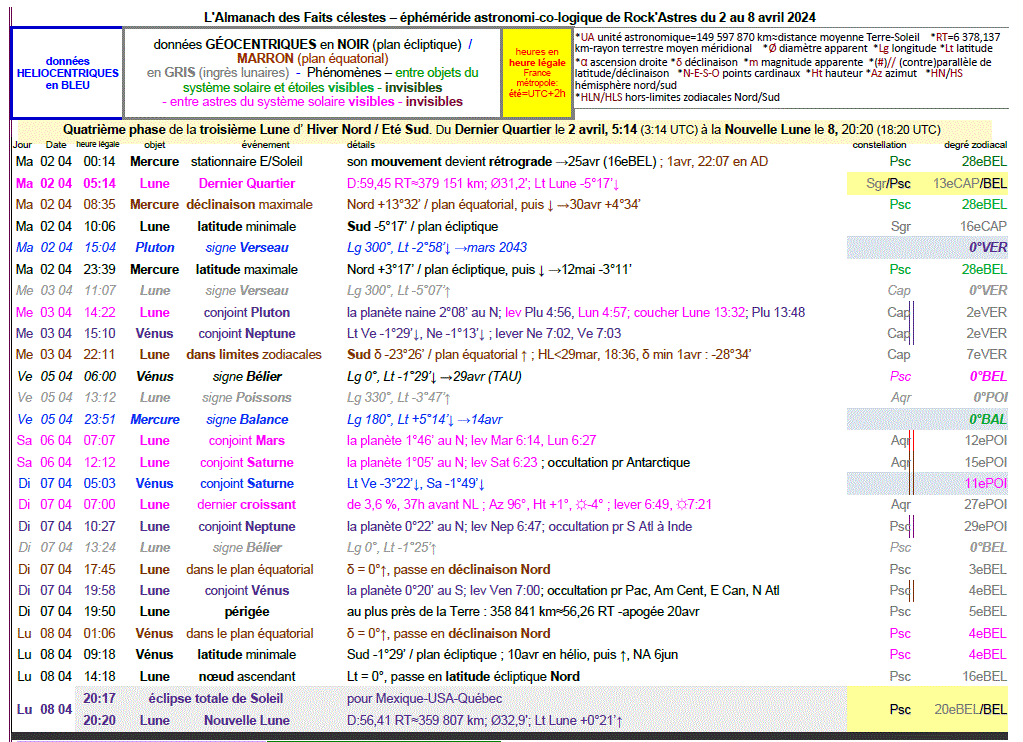Image resolution: width=1023 pixels, height=742 pixels.
Task: Select the blue "signe Balance" event
Action: pos(247,420)
